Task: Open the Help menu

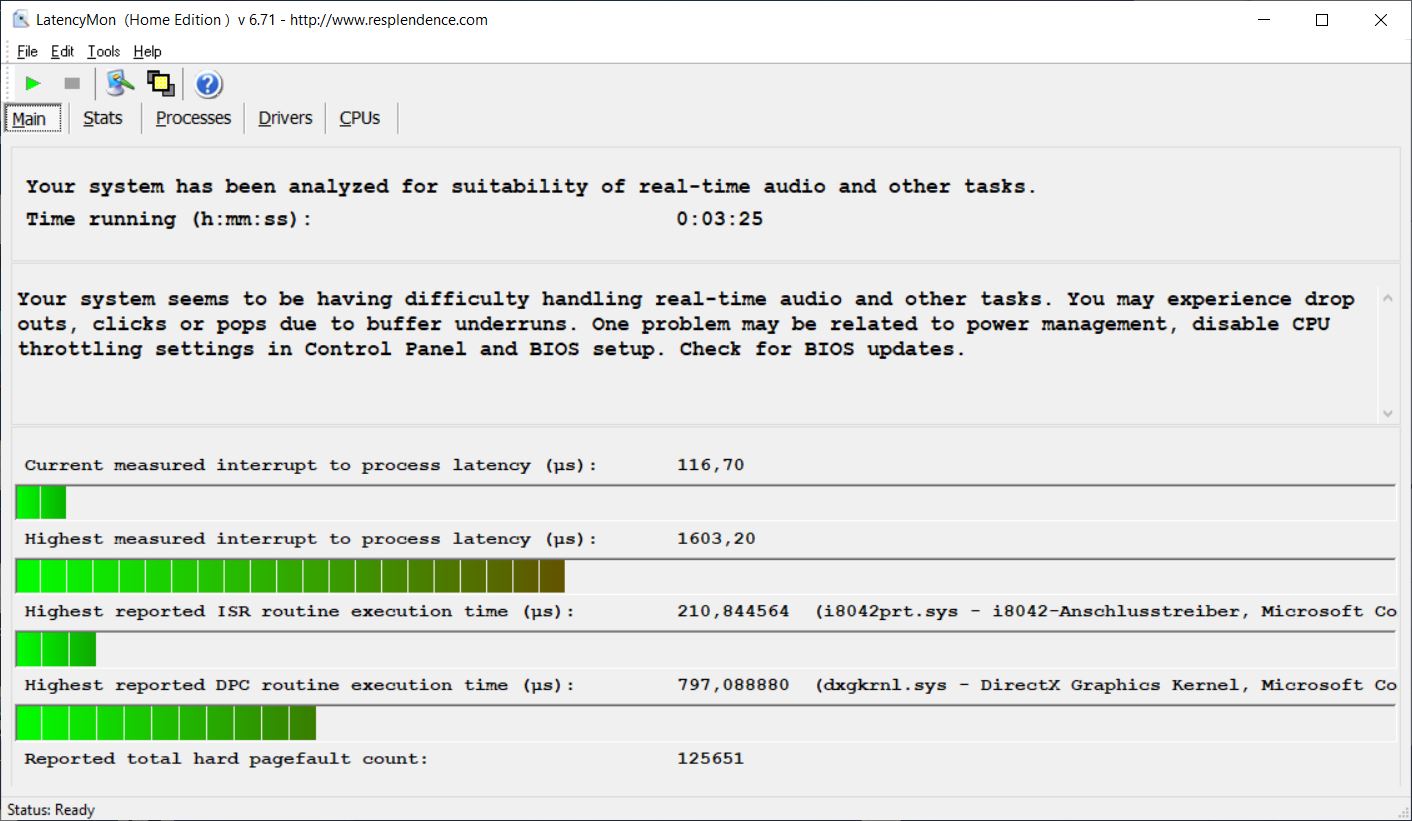Action: 147,52
